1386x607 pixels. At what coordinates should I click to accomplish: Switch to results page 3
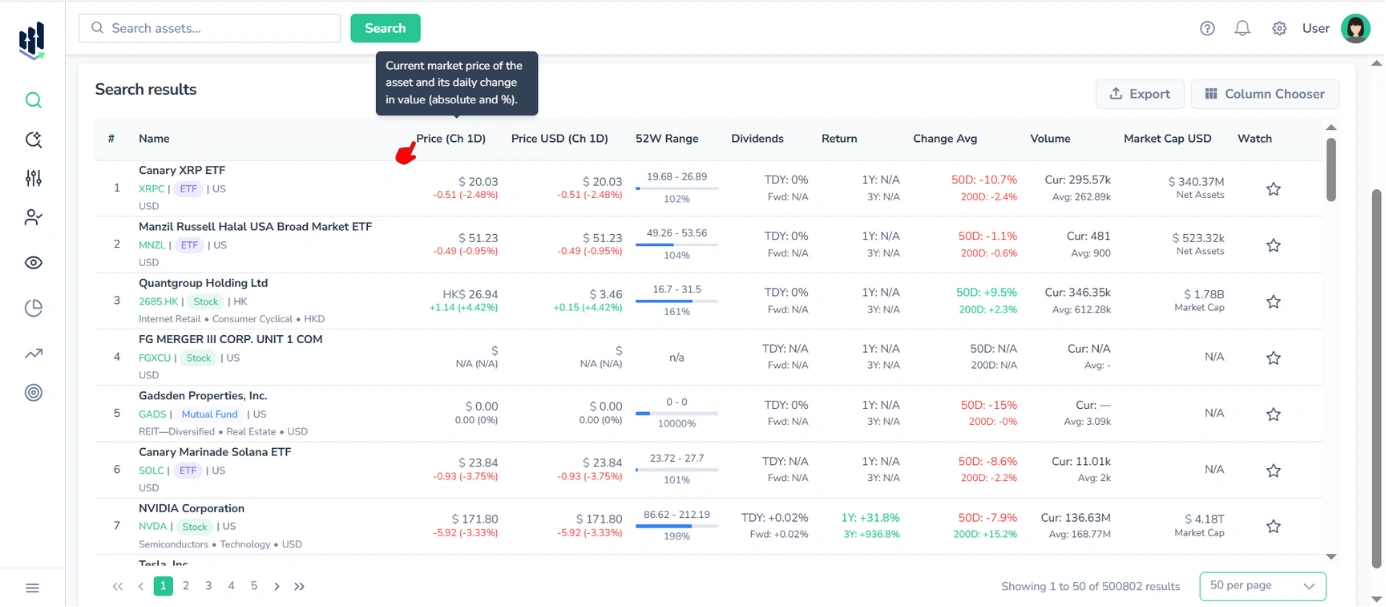tap(208, 586)
